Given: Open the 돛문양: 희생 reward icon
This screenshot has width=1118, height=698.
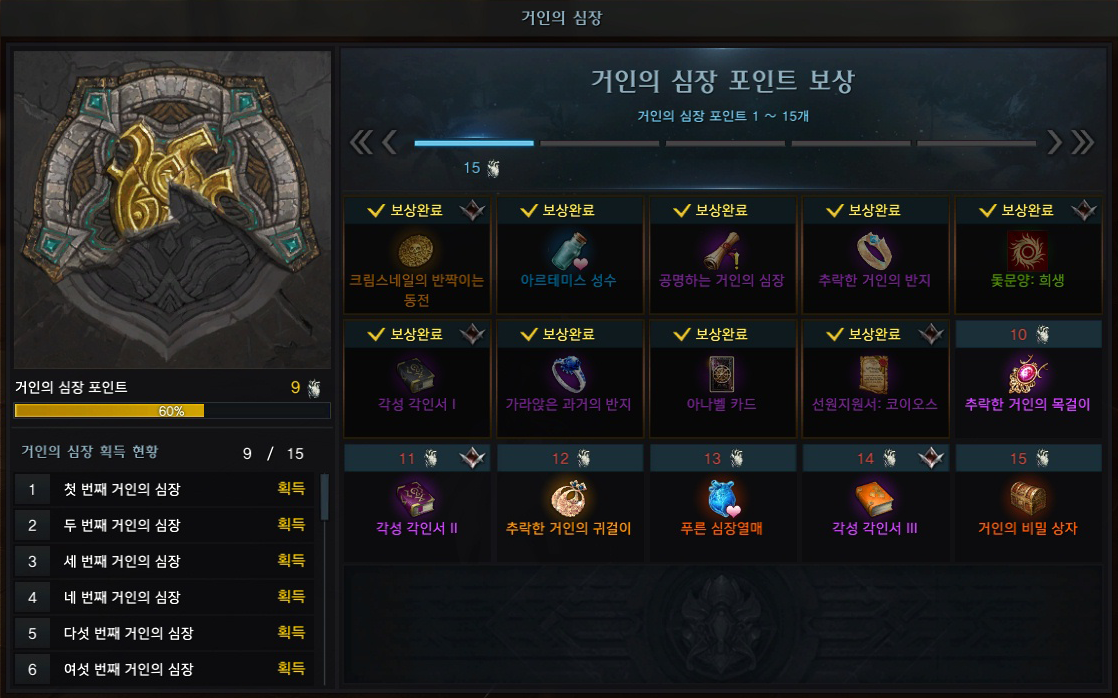Looking at the screenshot, I should click(x=1027, y=251).
